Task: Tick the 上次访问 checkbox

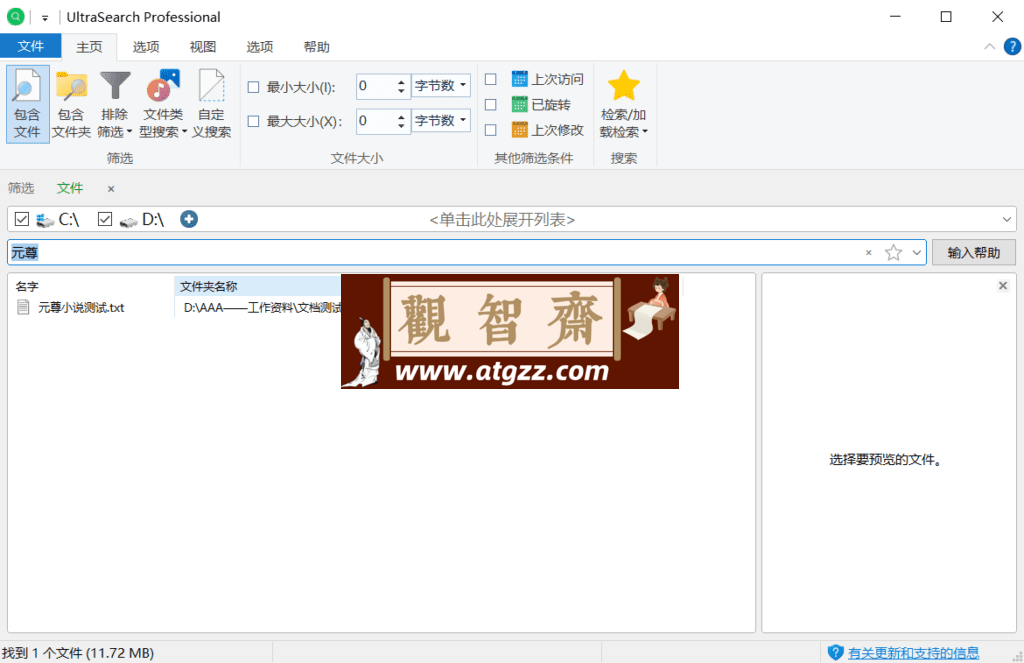Action: pyautogui.click(x=490, y=79)
